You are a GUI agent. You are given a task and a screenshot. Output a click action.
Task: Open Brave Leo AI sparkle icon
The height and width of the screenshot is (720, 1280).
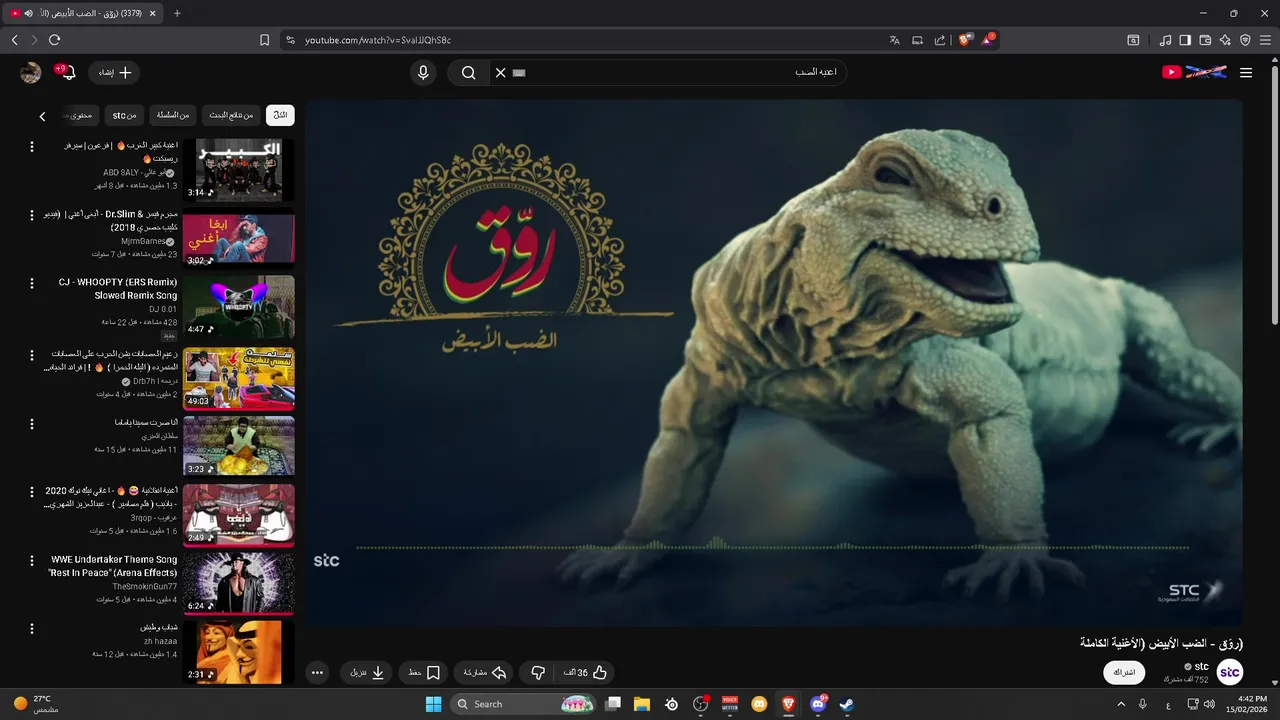[x=1225, y=40]
